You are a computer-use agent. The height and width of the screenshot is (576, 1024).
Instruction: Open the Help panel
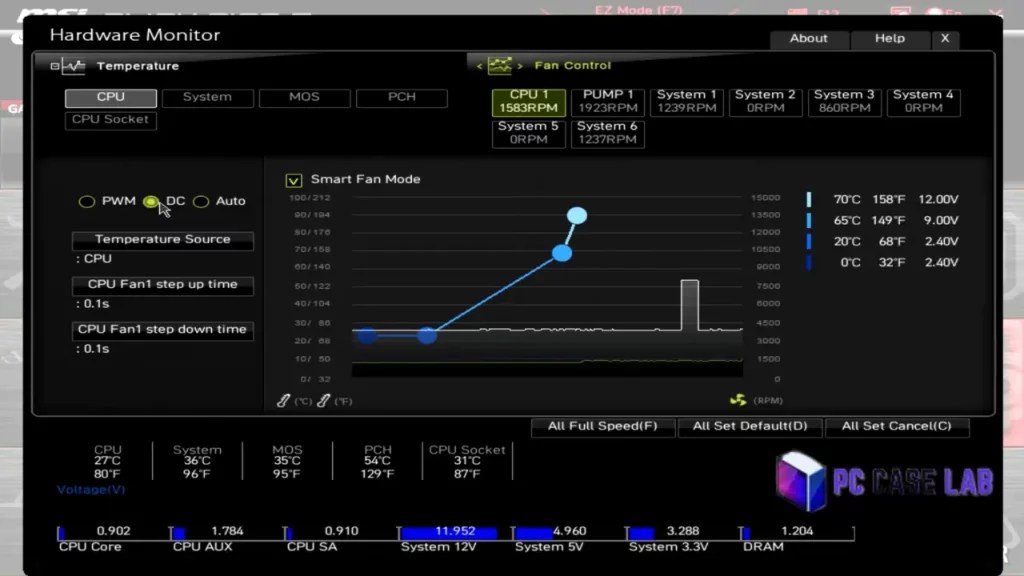coord(888,38)
